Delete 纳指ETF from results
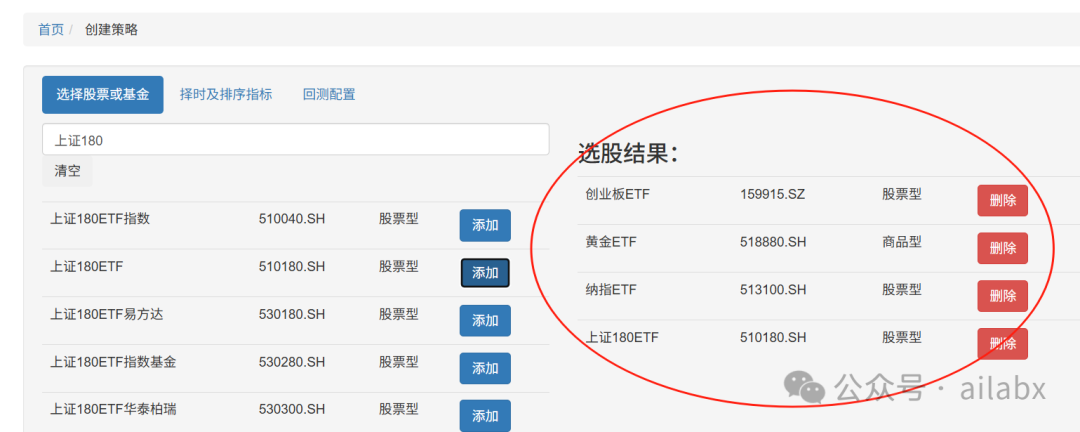The height and width of the screenshot is (432, 1080). coord(1002,296)
